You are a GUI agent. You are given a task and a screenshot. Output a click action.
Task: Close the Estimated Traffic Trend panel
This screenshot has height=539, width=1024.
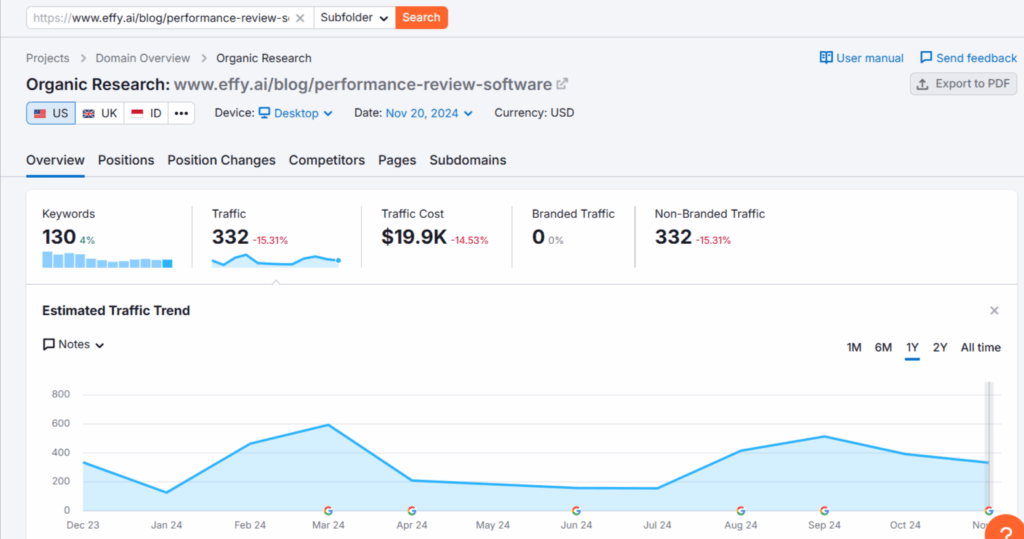pos(994,311)
